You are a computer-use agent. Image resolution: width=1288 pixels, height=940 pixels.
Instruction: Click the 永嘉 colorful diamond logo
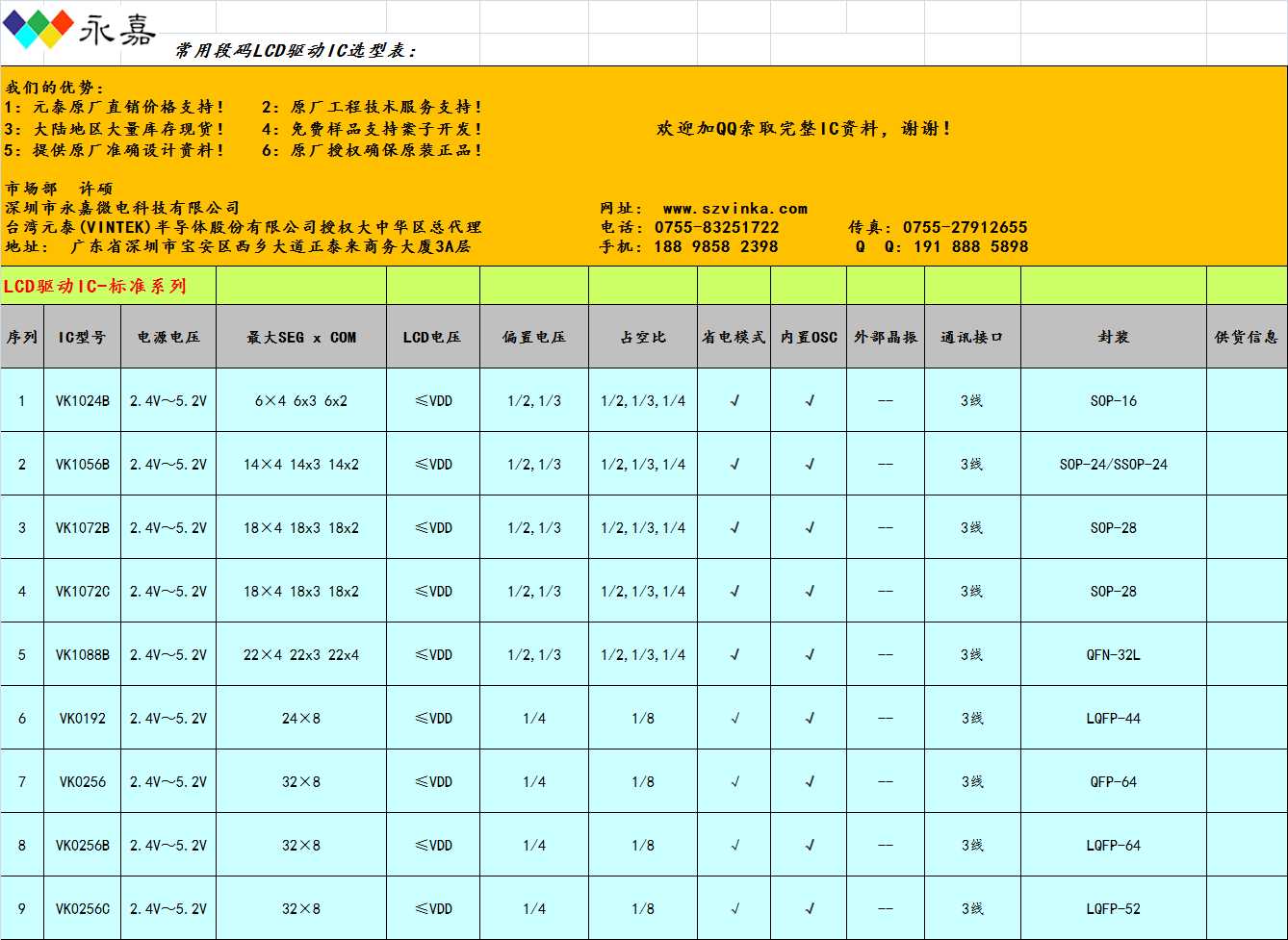point(39,29)
